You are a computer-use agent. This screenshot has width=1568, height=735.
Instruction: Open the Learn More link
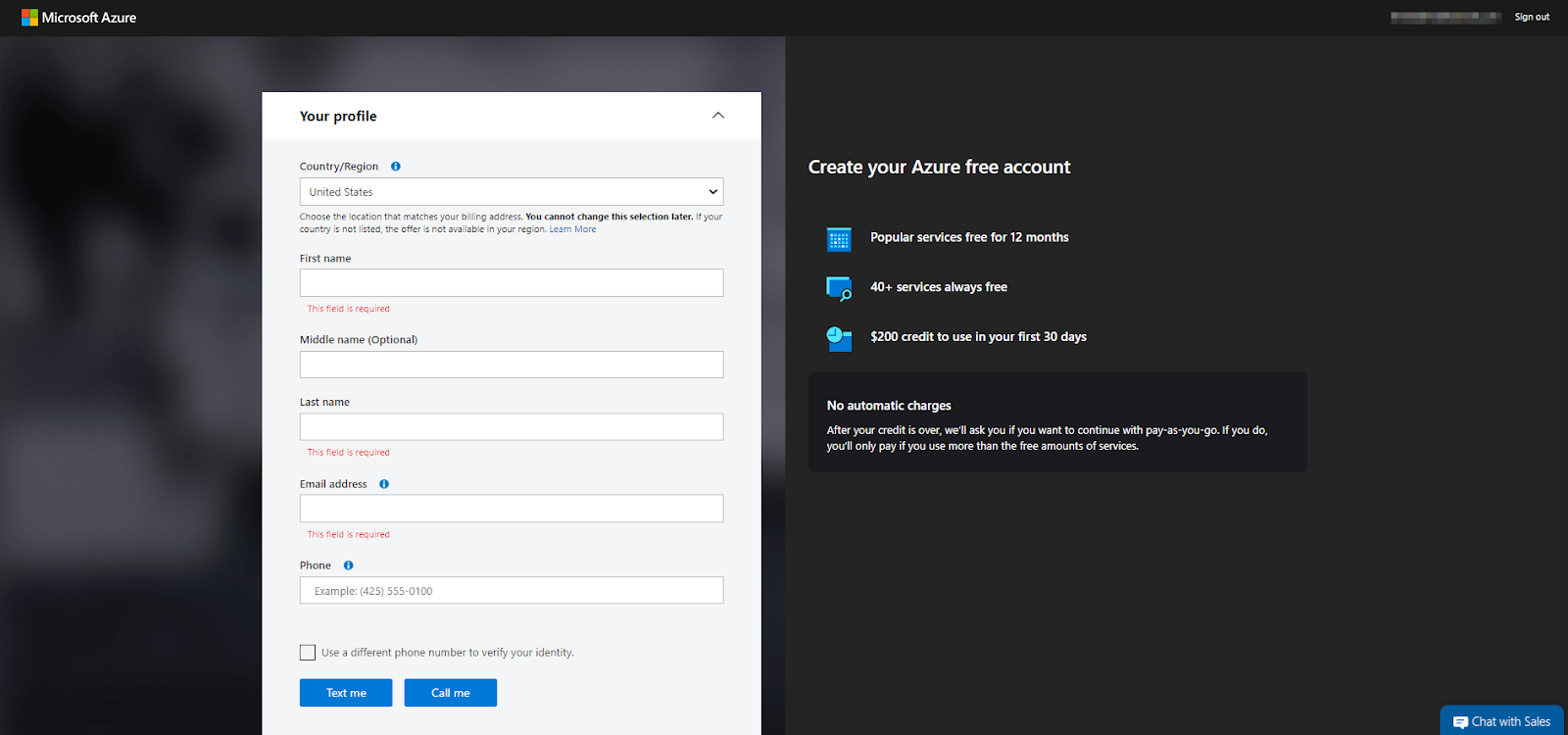pyautogui.click(x=572, y=229)
